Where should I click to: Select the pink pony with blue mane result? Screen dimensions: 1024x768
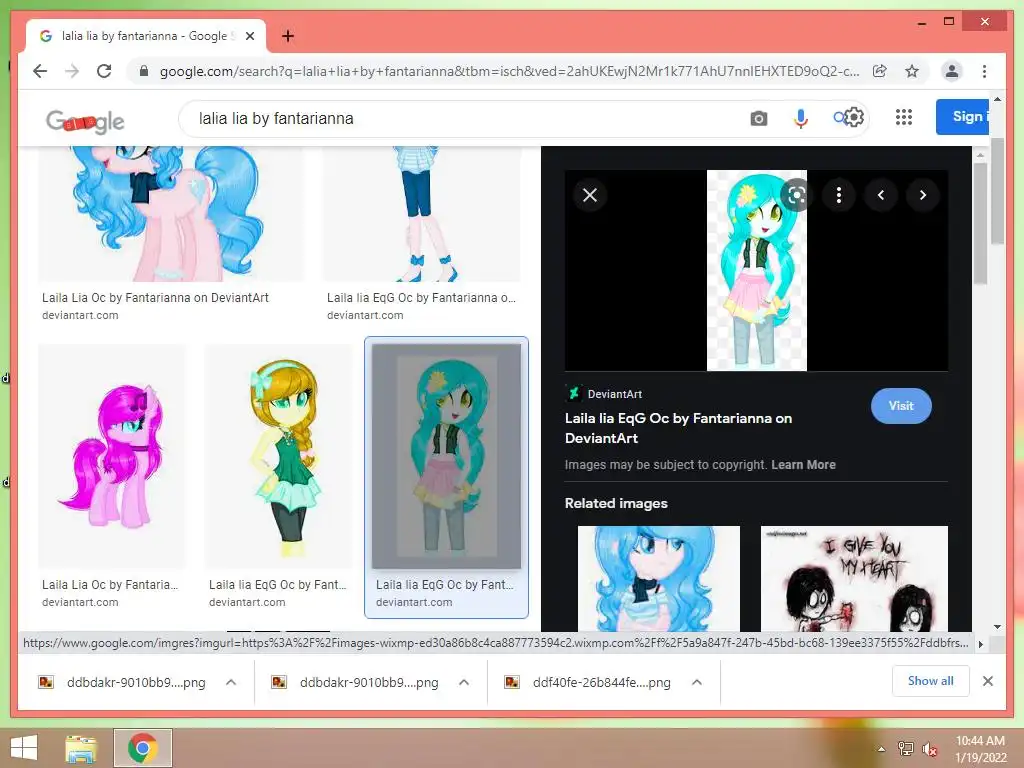[x=170, y=214]
